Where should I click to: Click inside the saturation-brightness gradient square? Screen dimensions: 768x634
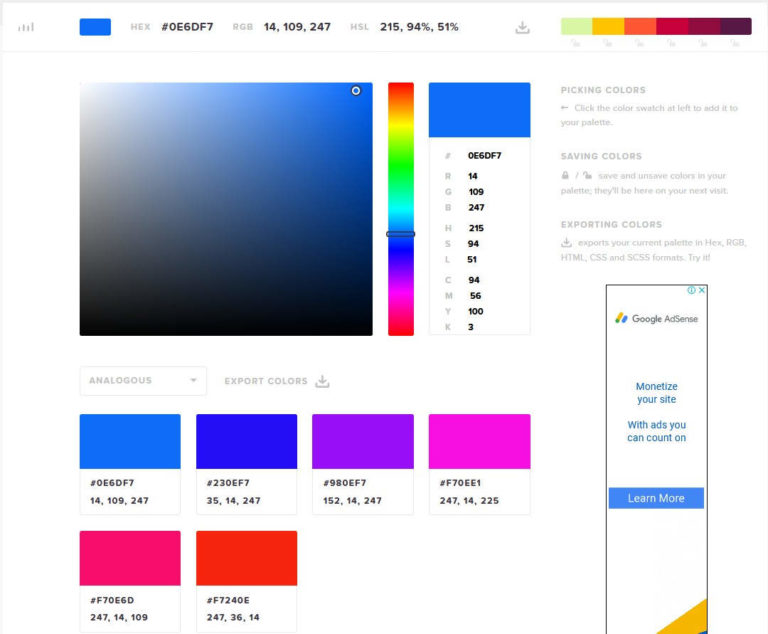click(x=226, y=209)
